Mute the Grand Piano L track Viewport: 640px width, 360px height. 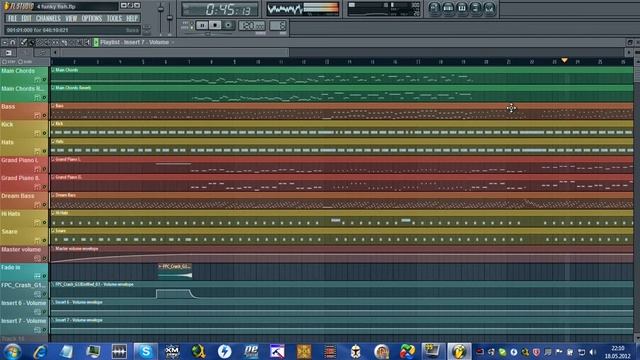click(x=44, y=169)
